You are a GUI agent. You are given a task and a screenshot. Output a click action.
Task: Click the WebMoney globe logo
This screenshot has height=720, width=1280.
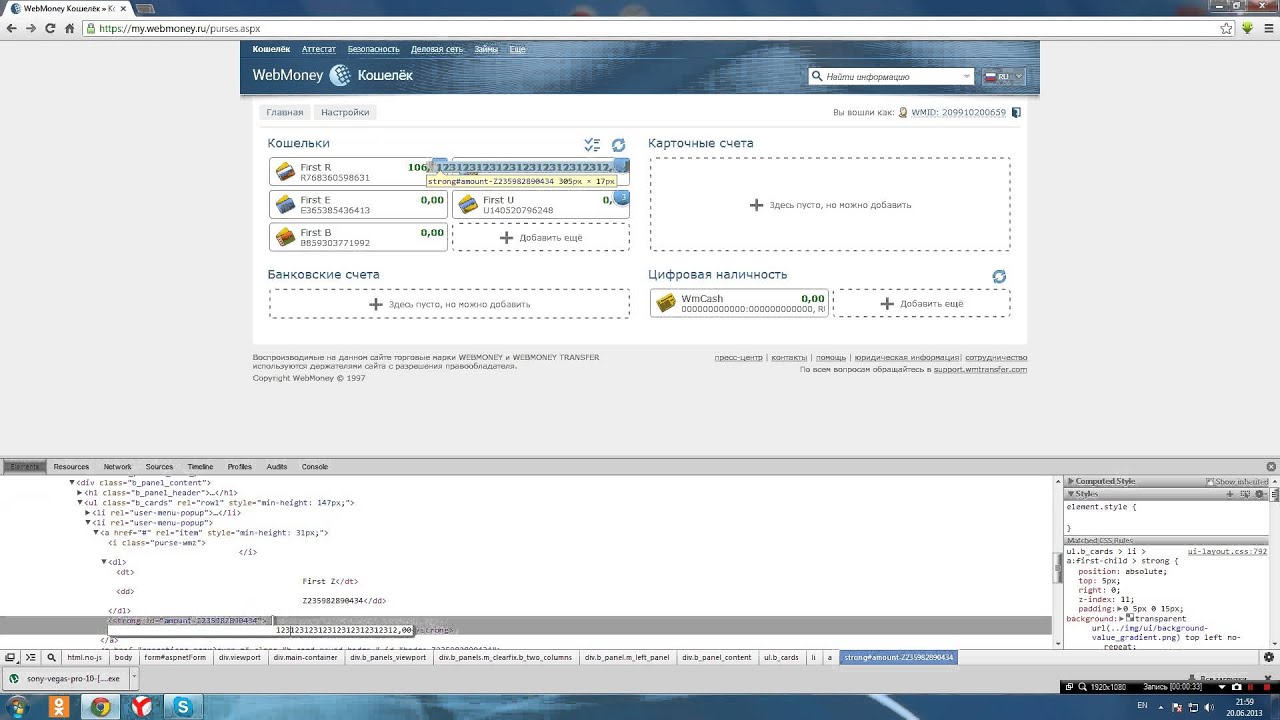tap(341, 75)
